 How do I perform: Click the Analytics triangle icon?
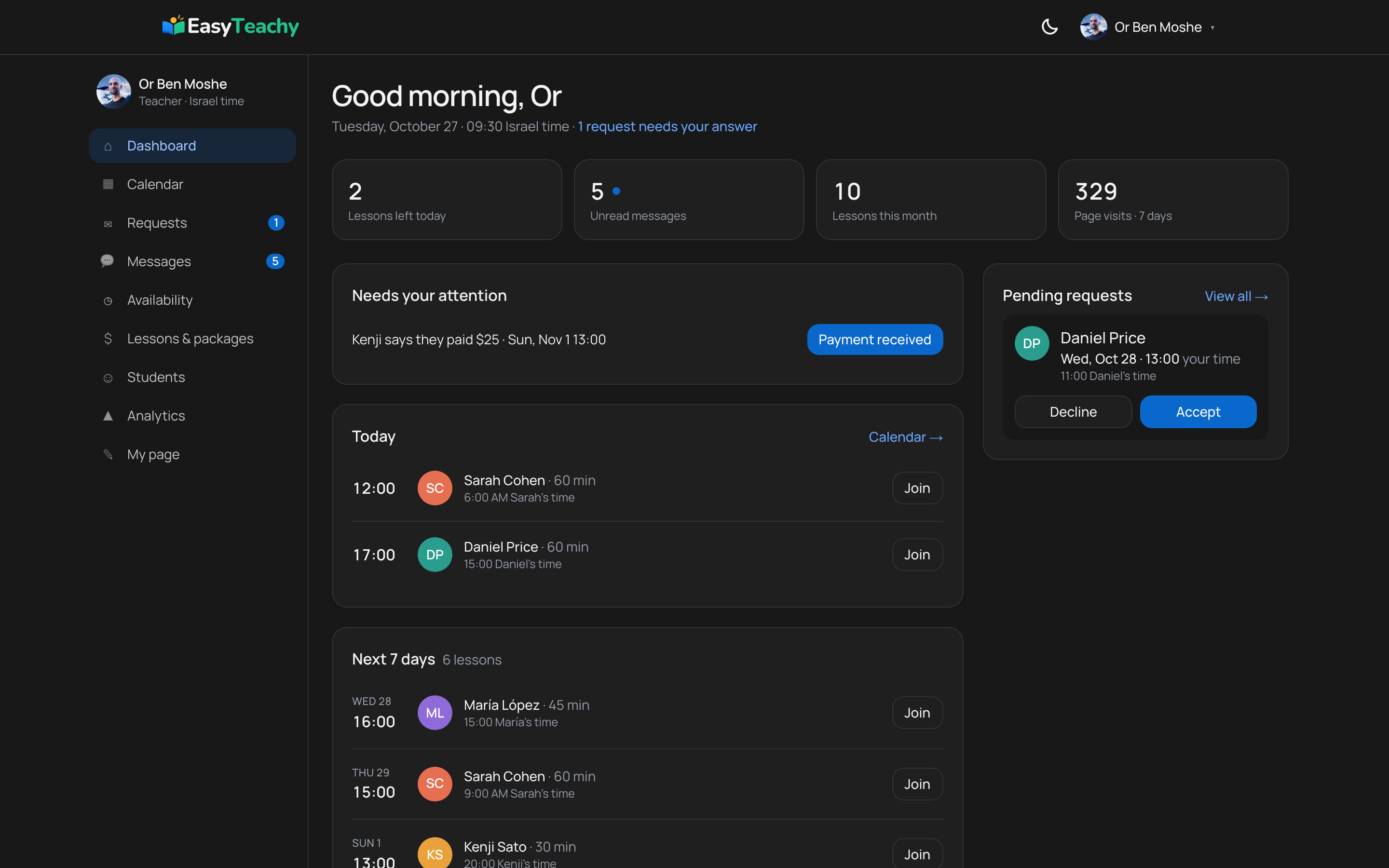[x=108, y=416]
